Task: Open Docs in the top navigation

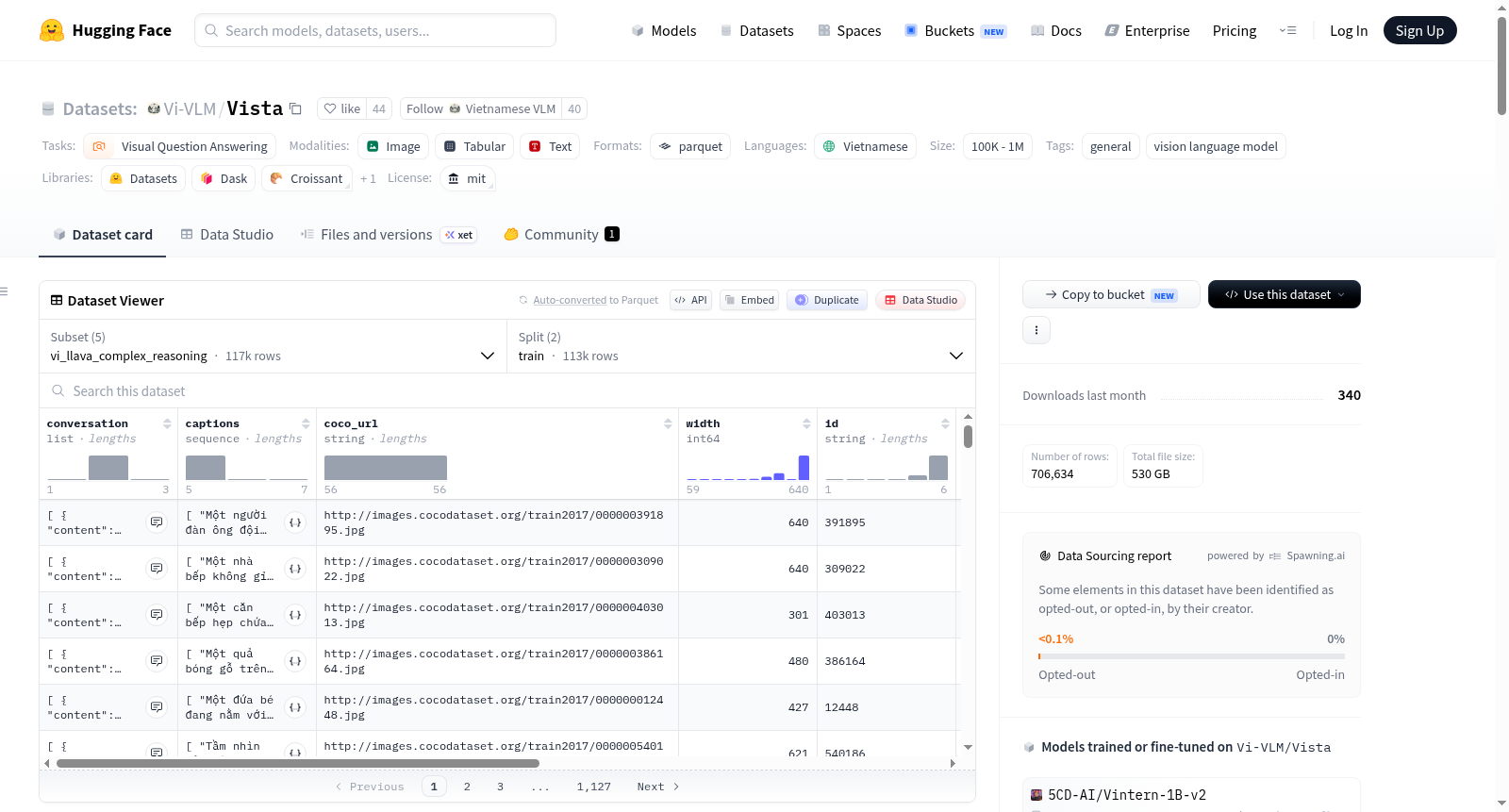Action: click(x=1056, y=30)
